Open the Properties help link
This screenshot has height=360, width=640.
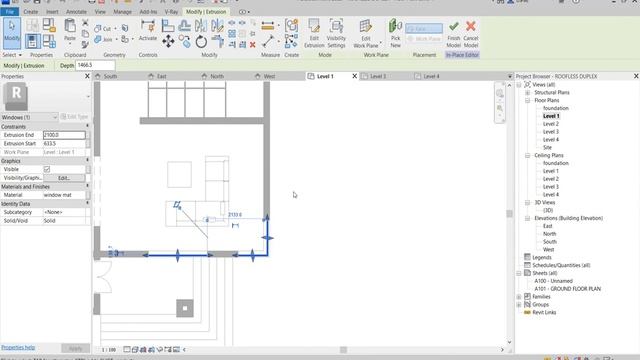18,348
